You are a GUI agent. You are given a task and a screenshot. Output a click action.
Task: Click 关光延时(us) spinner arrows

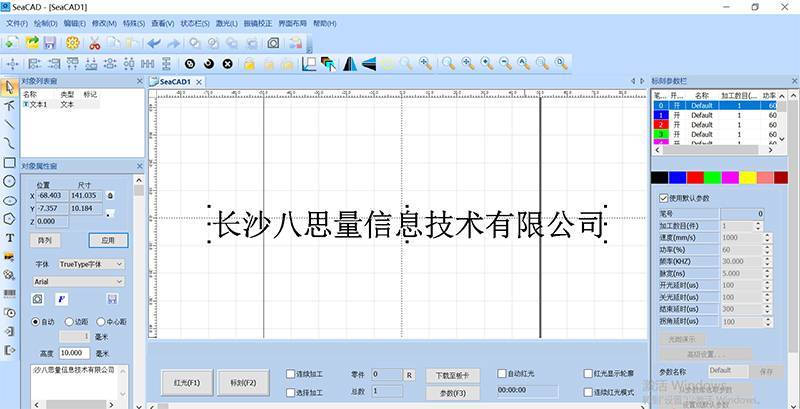(767, 297)
